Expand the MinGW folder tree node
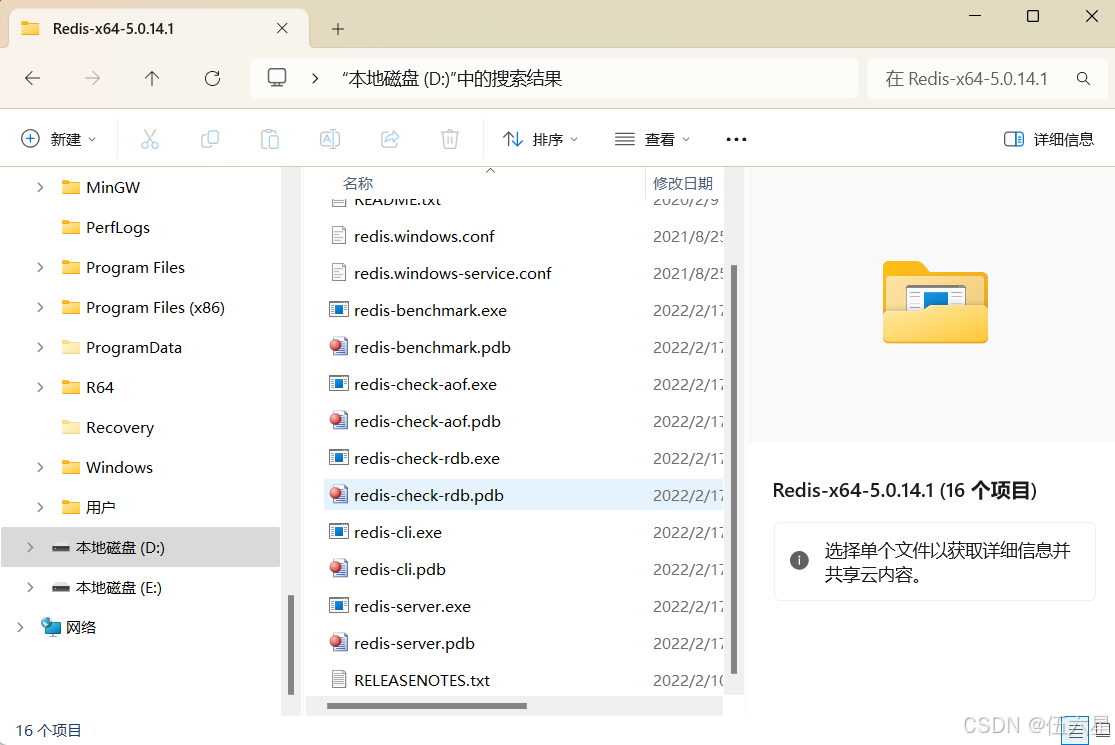This screenshot has width=1115, height=745. [x=40, y=188]
